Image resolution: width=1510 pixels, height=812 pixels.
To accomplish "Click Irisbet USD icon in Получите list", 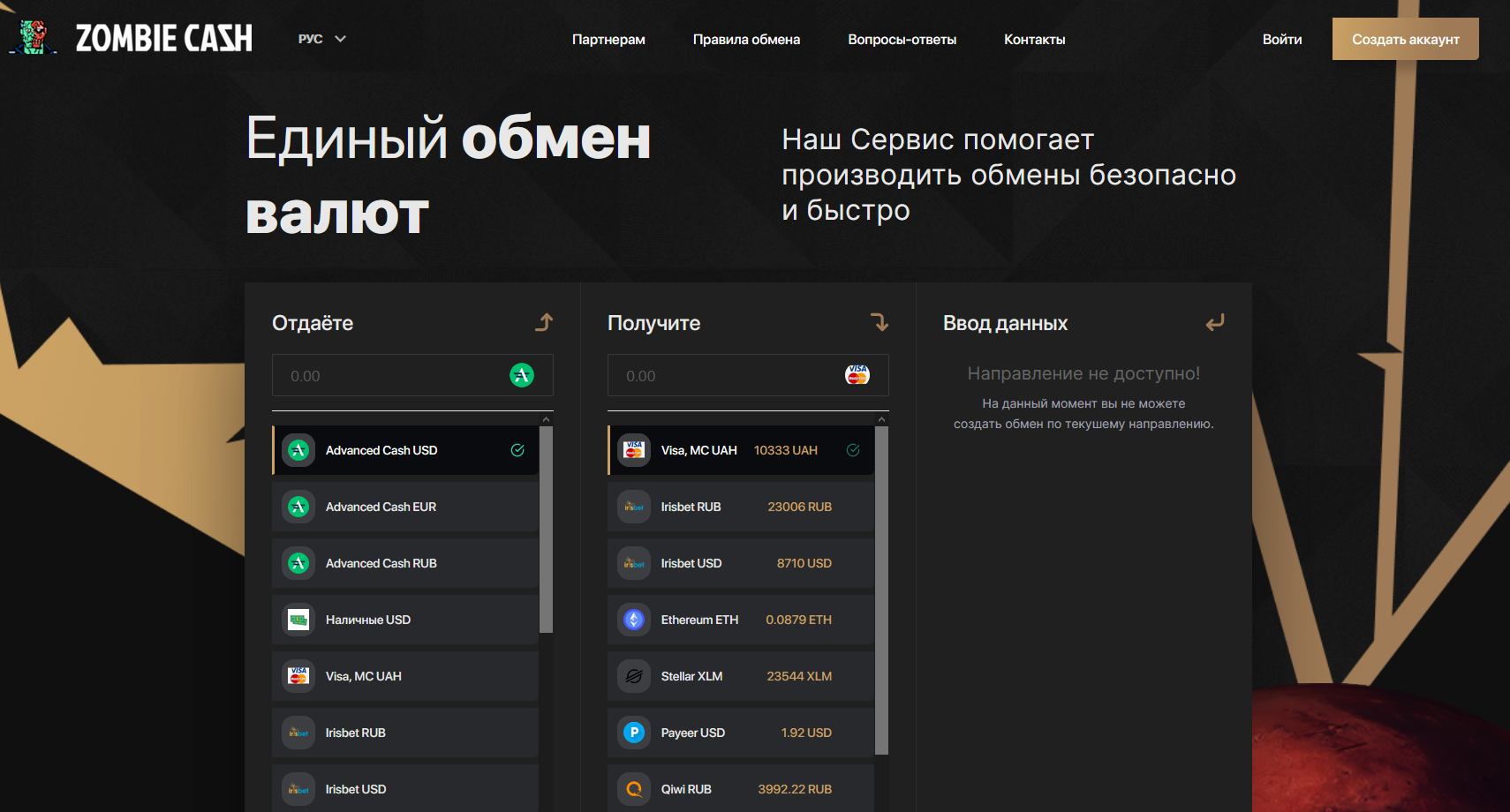I will (634, 563).
